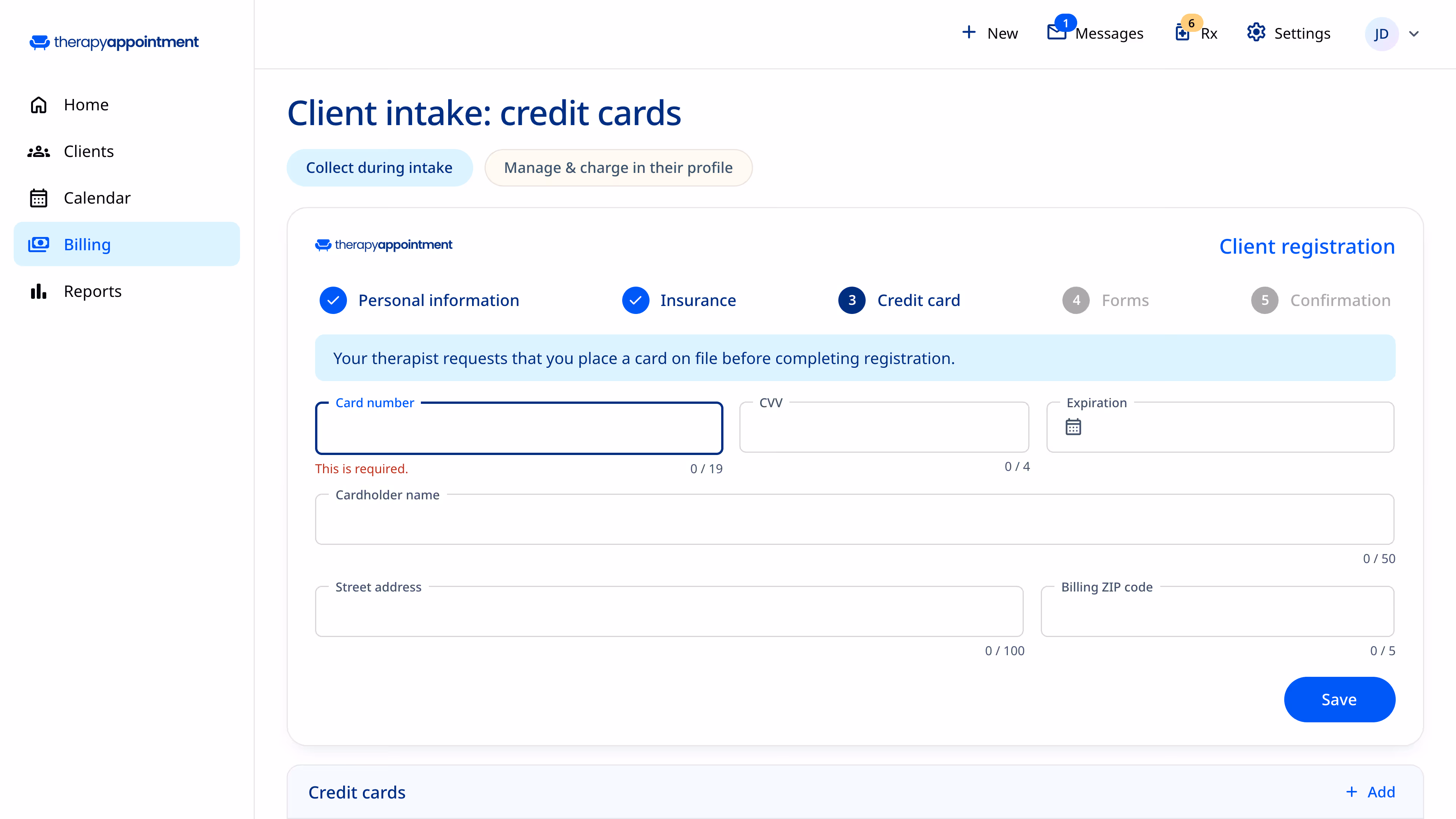This screenshot has height=819, width=1456.
Task: Click the therapyappointment logo in the sidebar
Action: tap(114, 42)
